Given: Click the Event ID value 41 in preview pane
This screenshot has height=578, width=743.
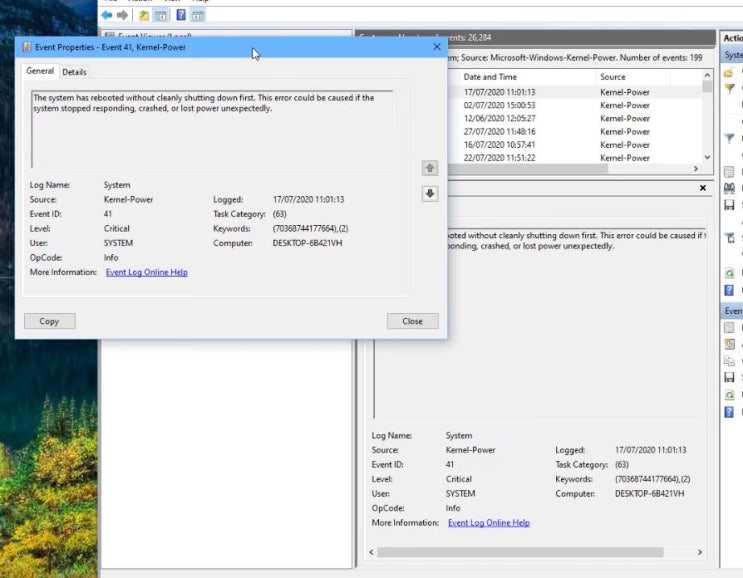Looking at the screenshot, I should click(x=450, y=464).
